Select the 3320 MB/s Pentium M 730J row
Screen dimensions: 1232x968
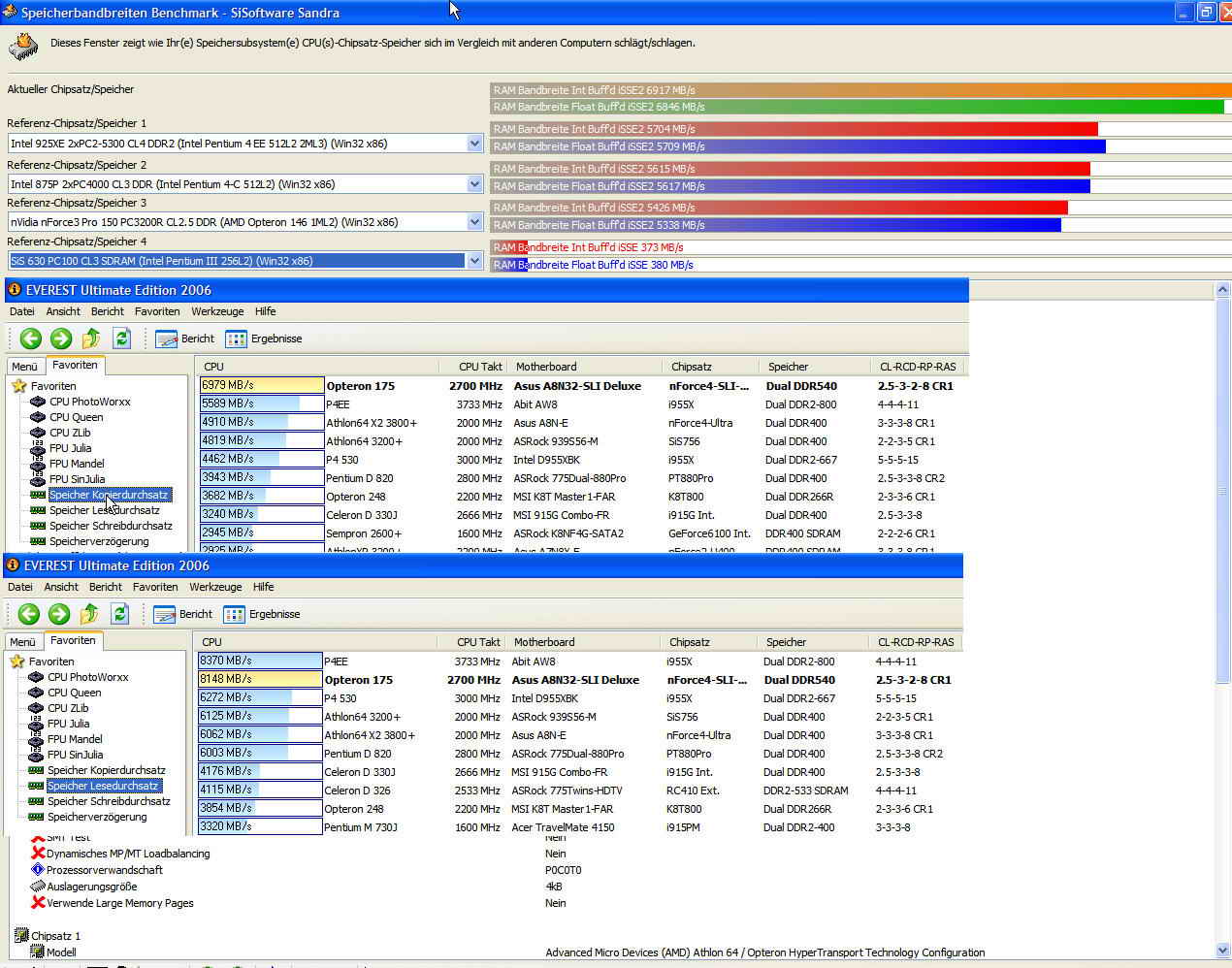580,826
